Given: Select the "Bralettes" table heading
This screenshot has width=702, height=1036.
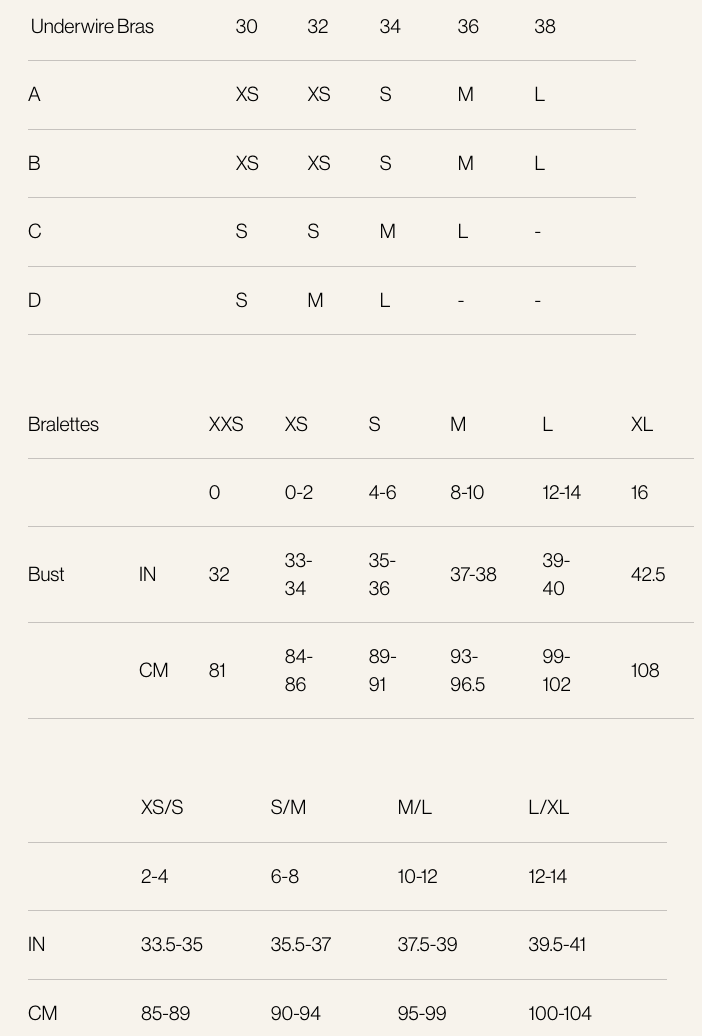Looking at the screenshot, I should 63,424.
